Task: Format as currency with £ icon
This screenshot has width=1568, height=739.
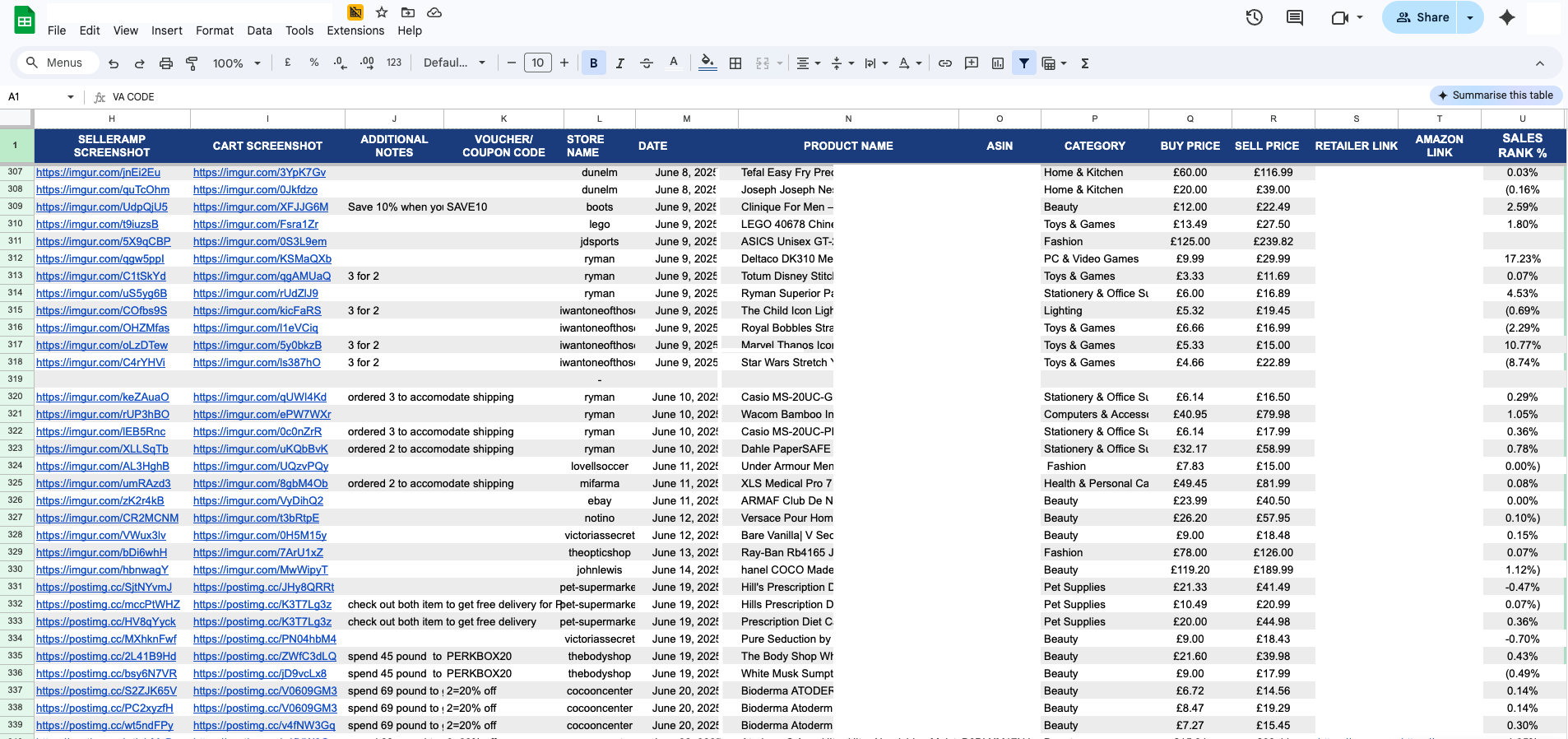Action: [x=288, y=63]
